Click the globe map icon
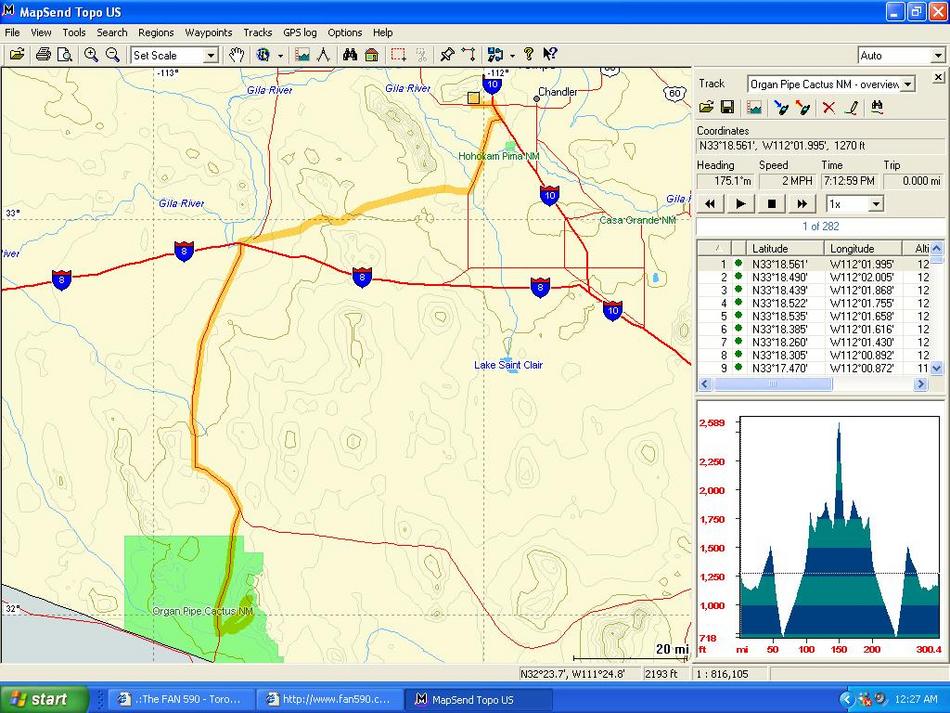Viewport: 950px width, 713px height. coord(263,55)
